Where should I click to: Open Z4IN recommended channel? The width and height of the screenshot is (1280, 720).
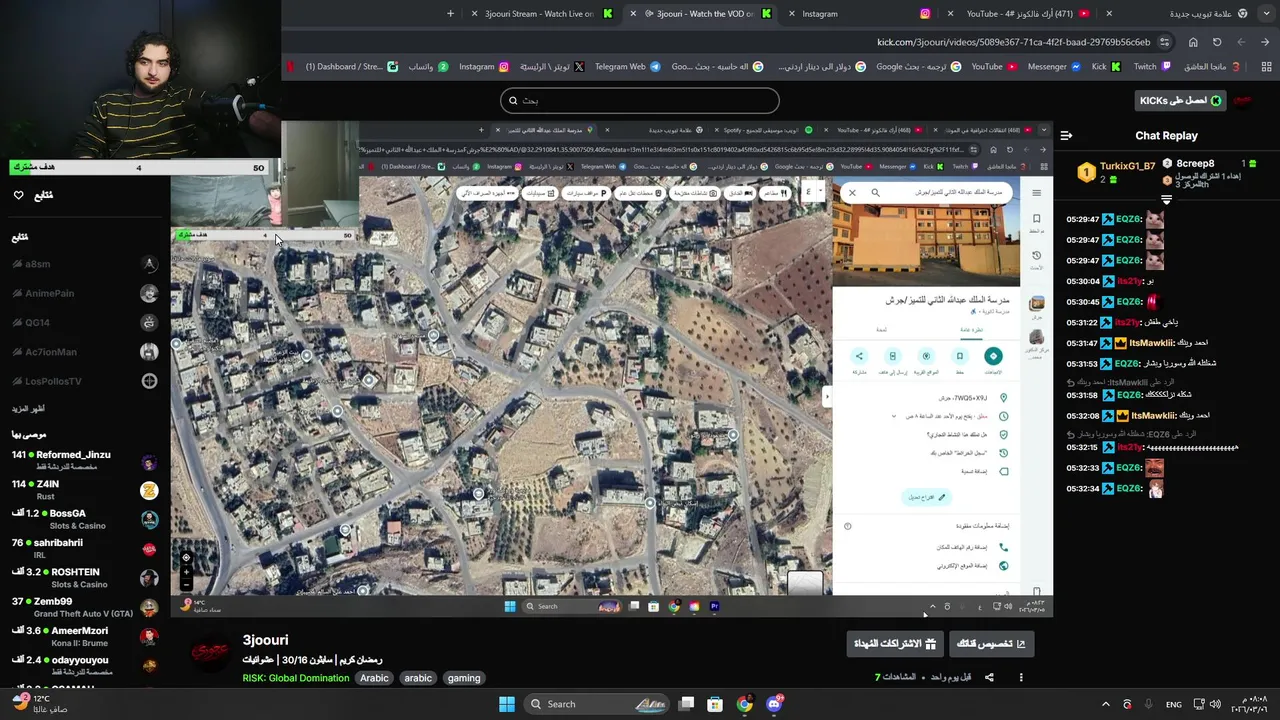click(85, 489)
